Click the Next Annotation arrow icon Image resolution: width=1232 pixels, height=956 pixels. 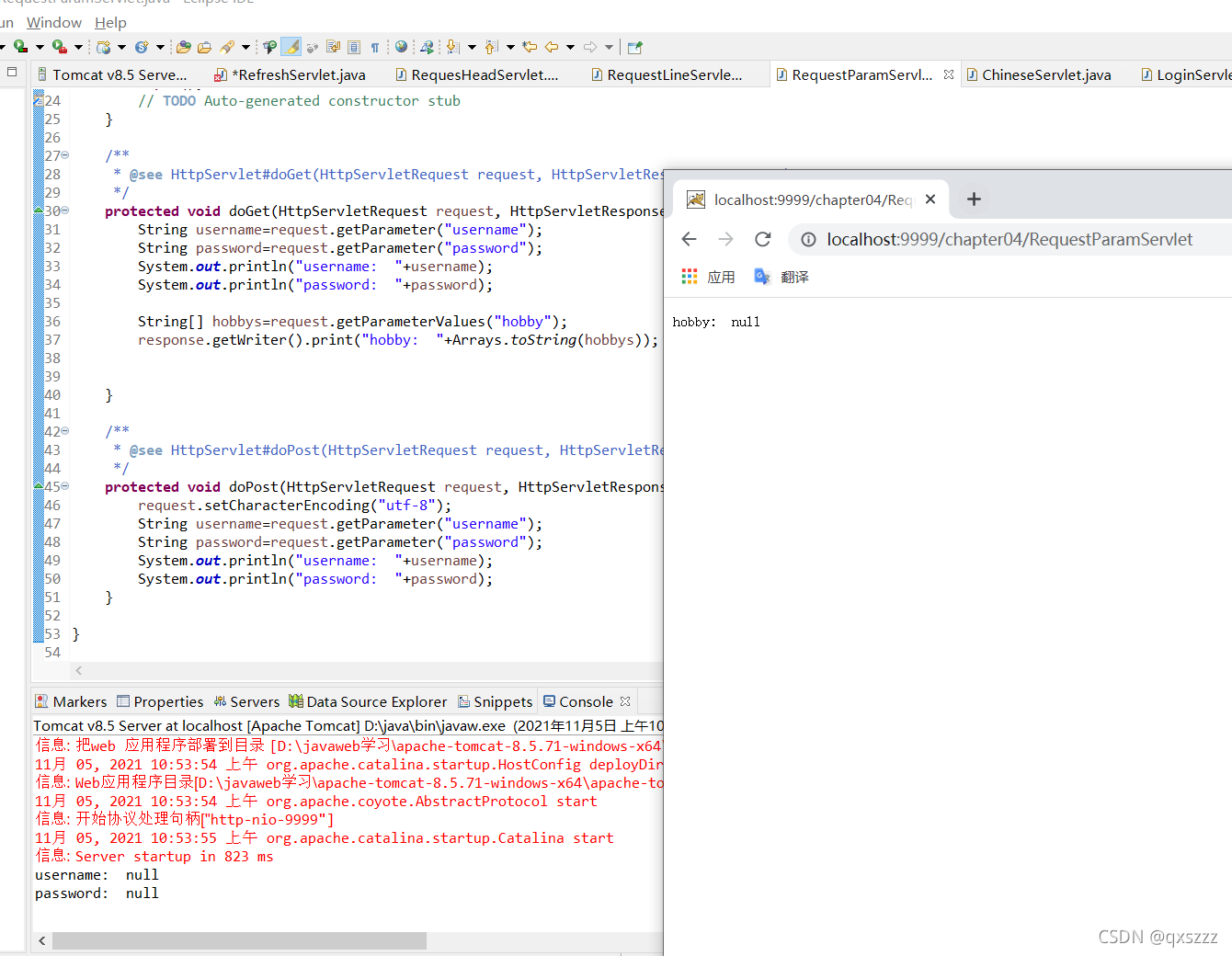coord(452,47)
